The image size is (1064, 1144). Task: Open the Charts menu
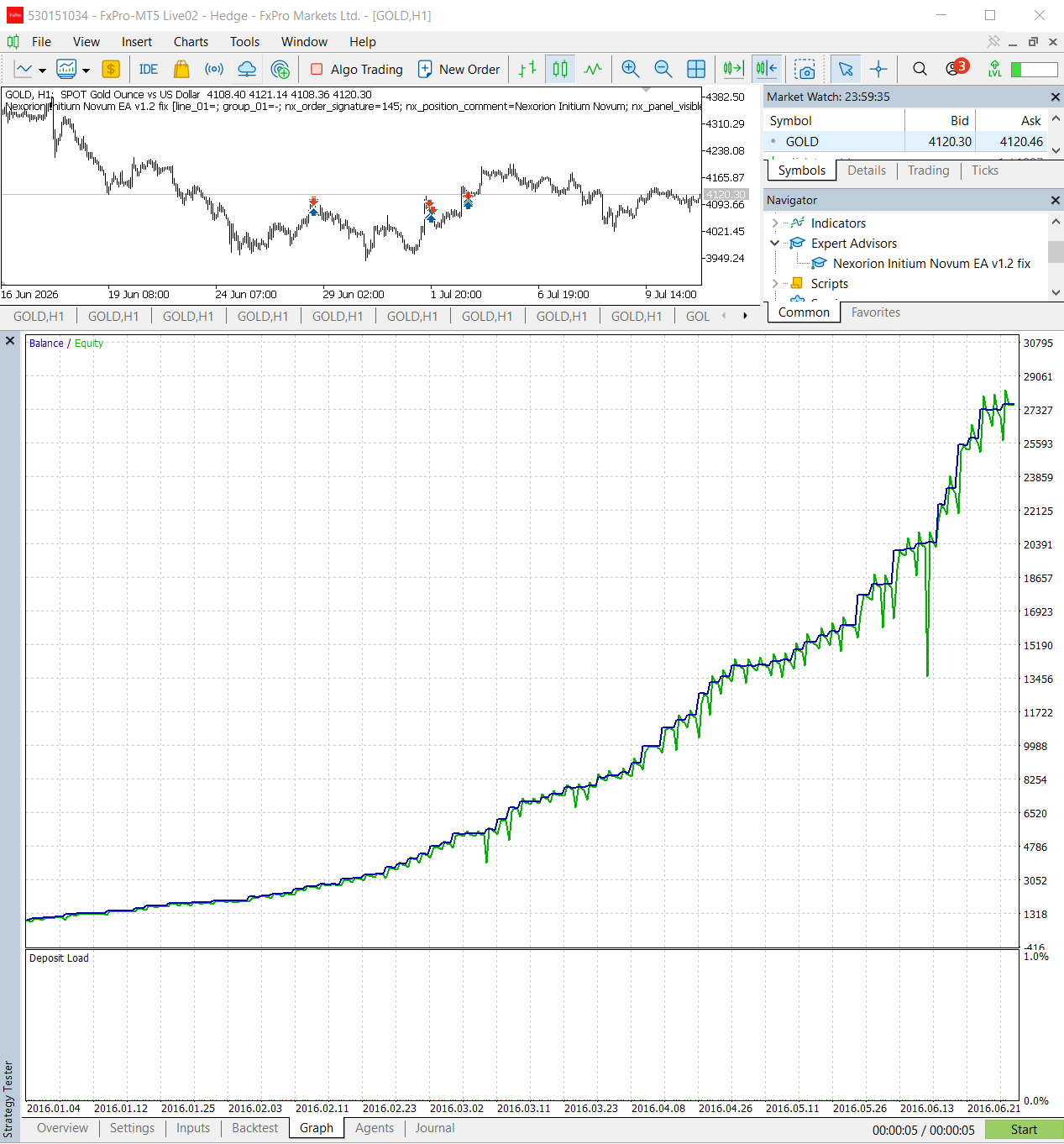(x=191, y=42)
